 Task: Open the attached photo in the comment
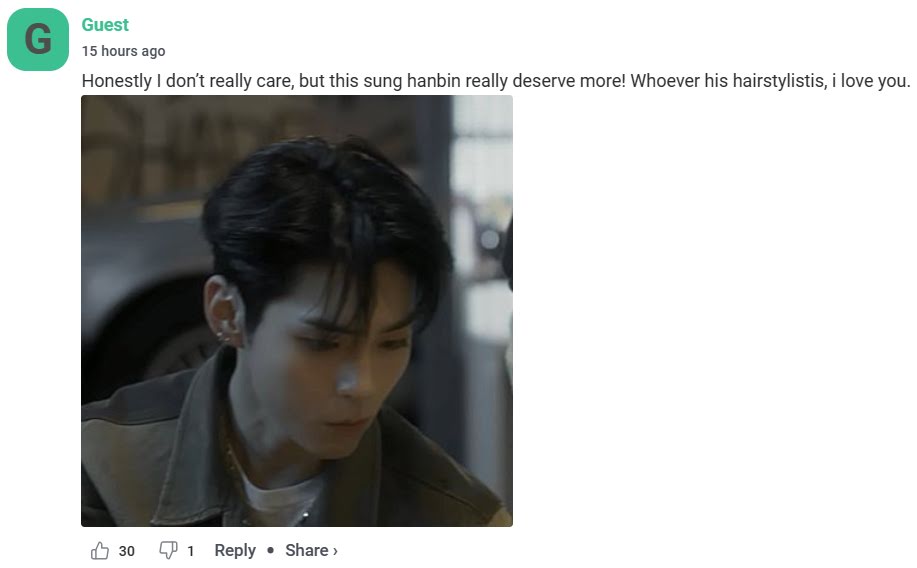[297, 311]
